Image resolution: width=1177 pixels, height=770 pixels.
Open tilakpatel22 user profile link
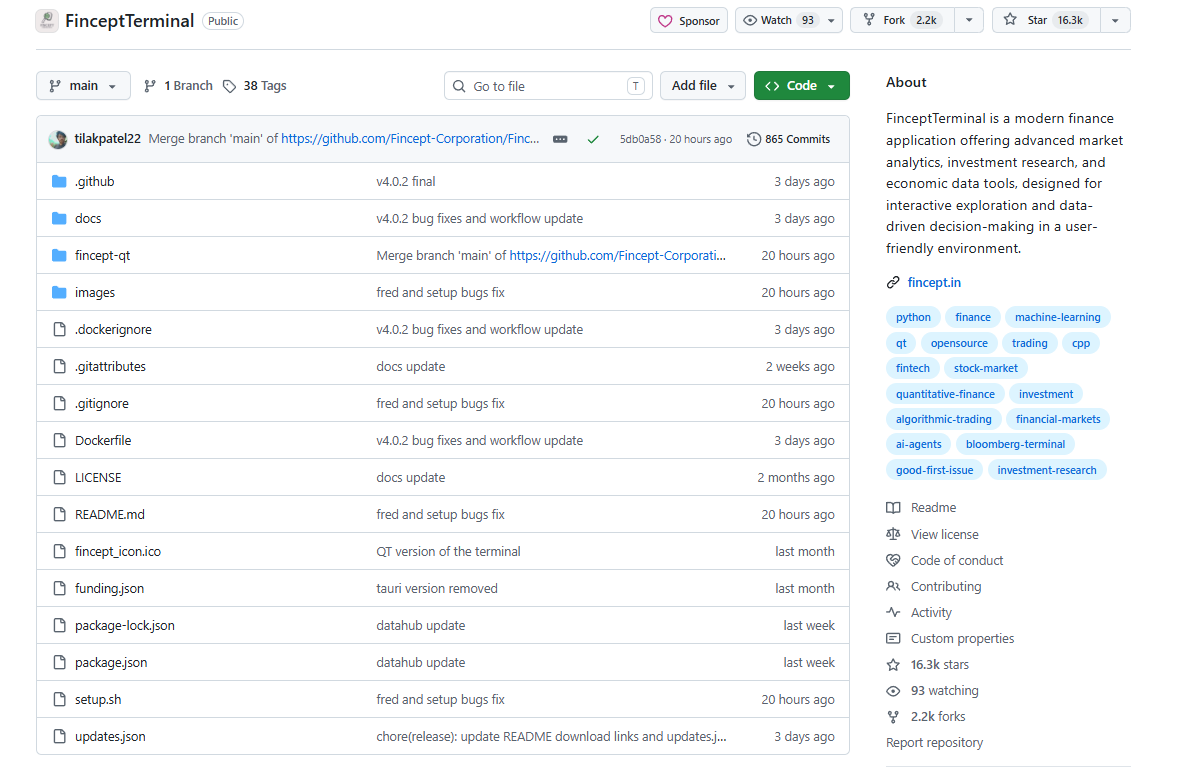click(x=107, y=139)
